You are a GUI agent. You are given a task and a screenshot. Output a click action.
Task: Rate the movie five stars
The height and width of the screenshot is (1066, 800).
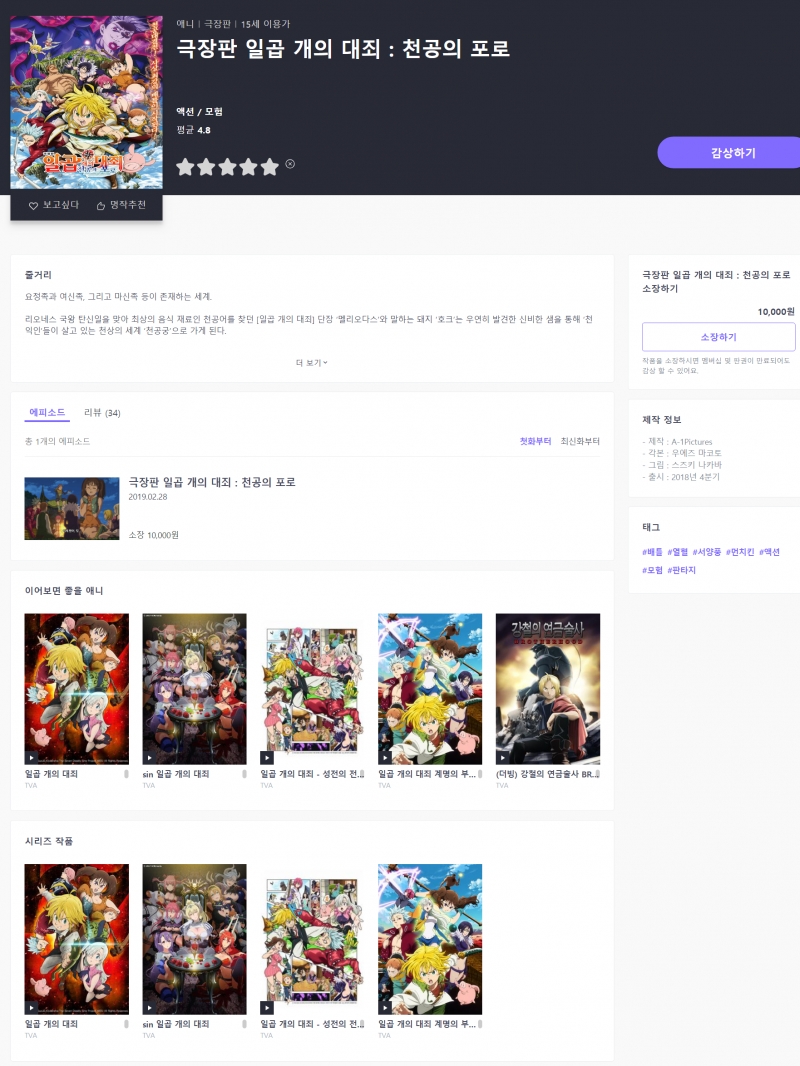pyautogui.click(x=270, y=167)
